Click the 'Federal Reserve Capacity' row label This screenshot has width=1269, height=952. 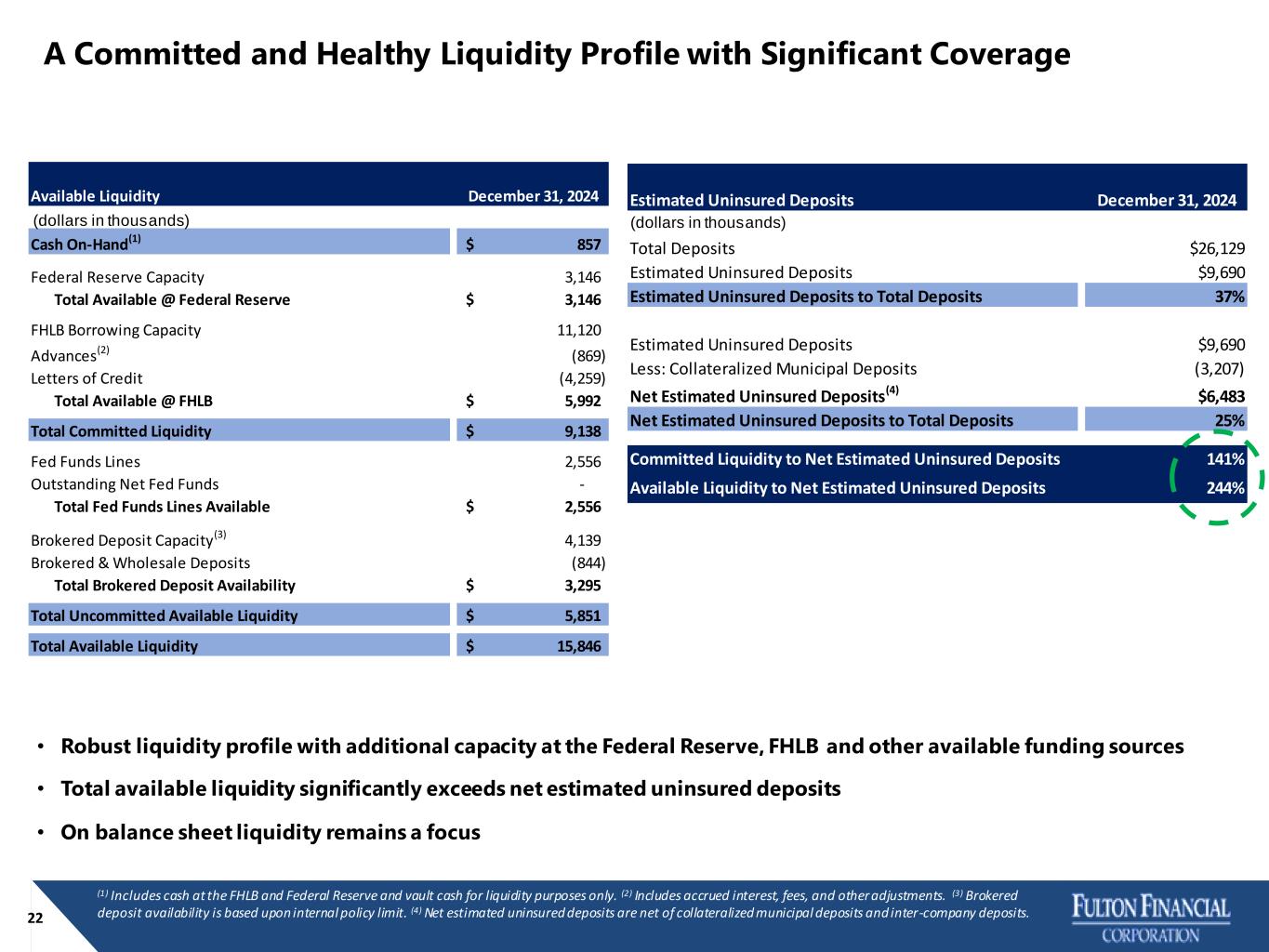pos(117,277)
